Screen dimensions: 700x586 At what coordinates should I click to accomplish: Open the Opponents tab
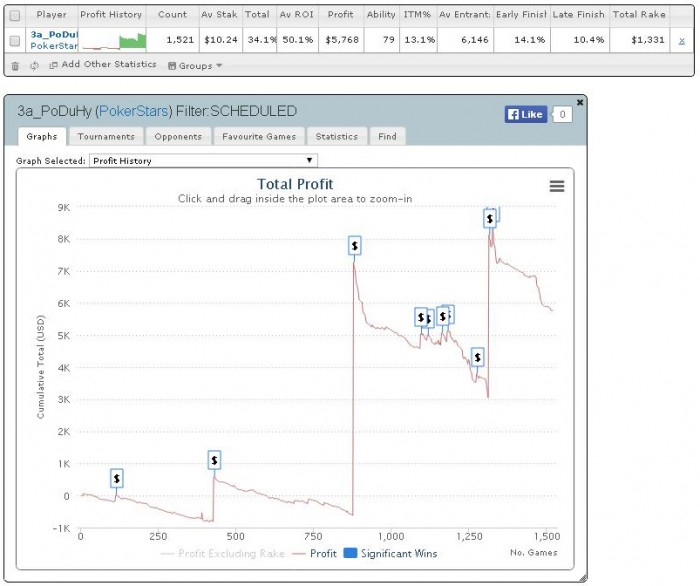point(178,137)
